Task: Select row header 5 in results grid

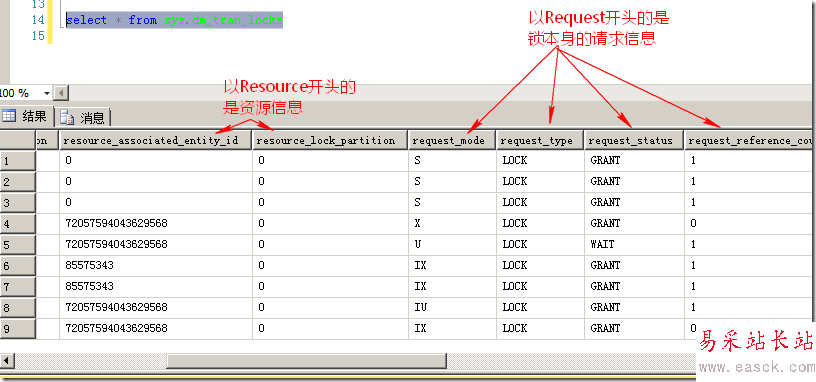Action: [18, 245]
